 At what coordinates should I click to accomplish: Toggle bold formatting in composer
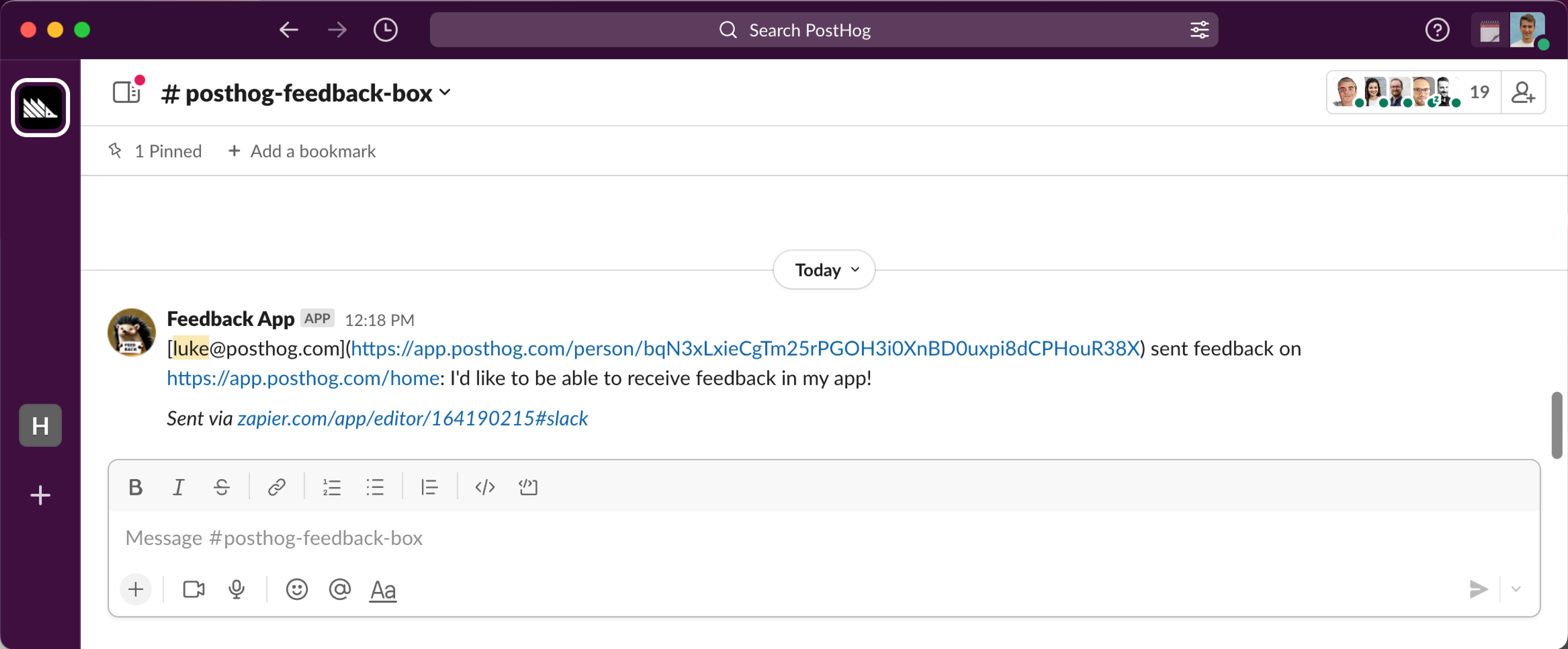pos(135,487)
